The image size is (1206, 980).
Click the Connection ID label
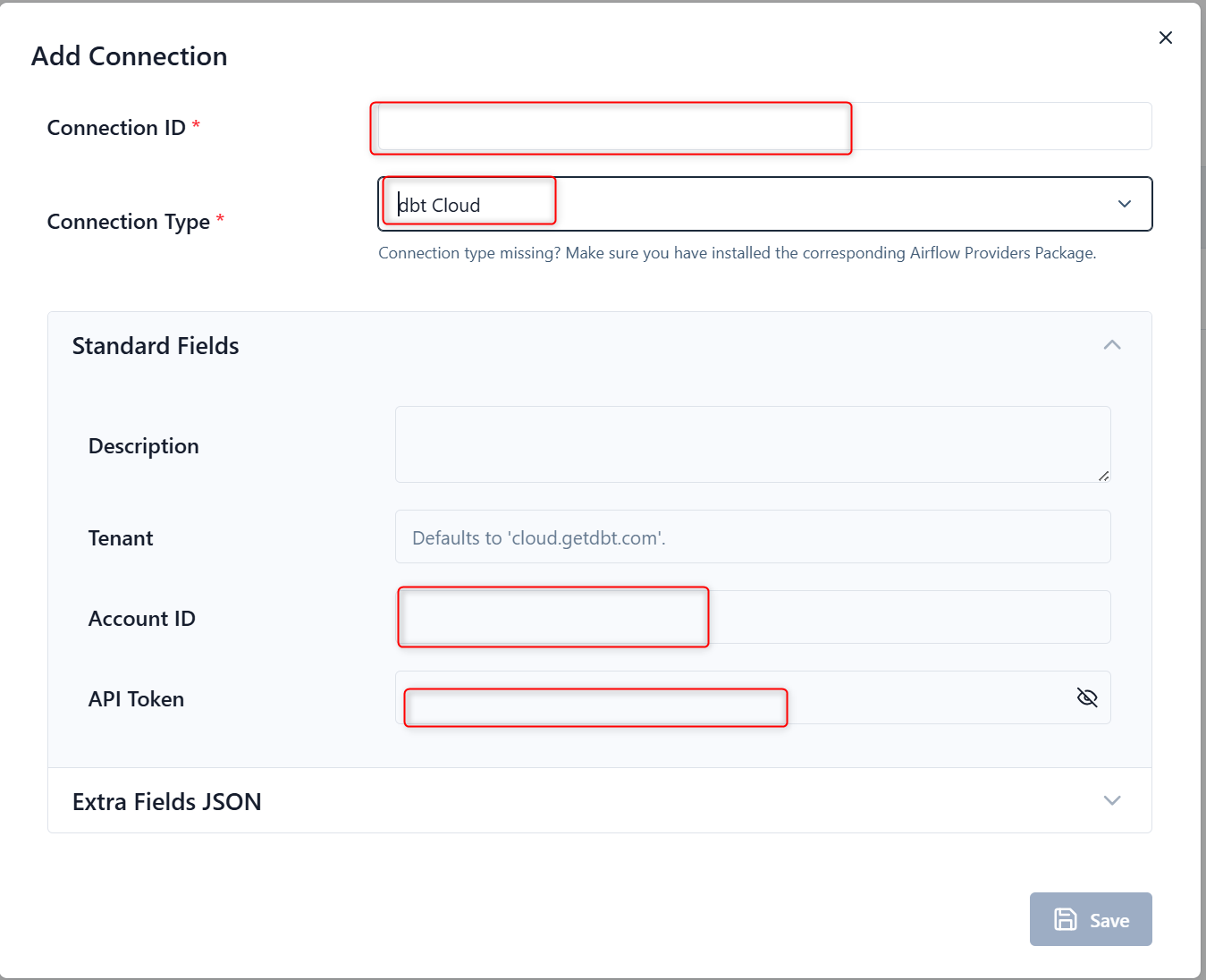(x=116, y=128)
